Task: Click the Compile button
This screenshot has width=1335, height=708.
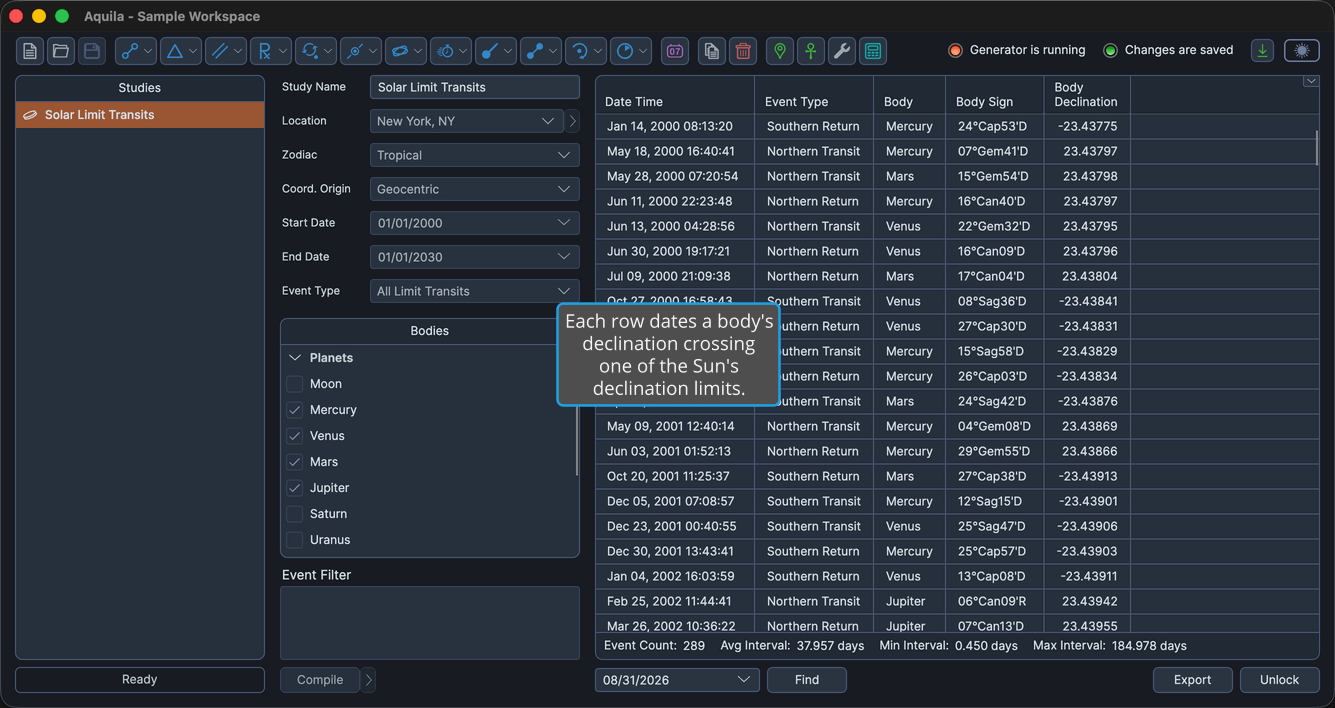Action: (x=320, y=680)
